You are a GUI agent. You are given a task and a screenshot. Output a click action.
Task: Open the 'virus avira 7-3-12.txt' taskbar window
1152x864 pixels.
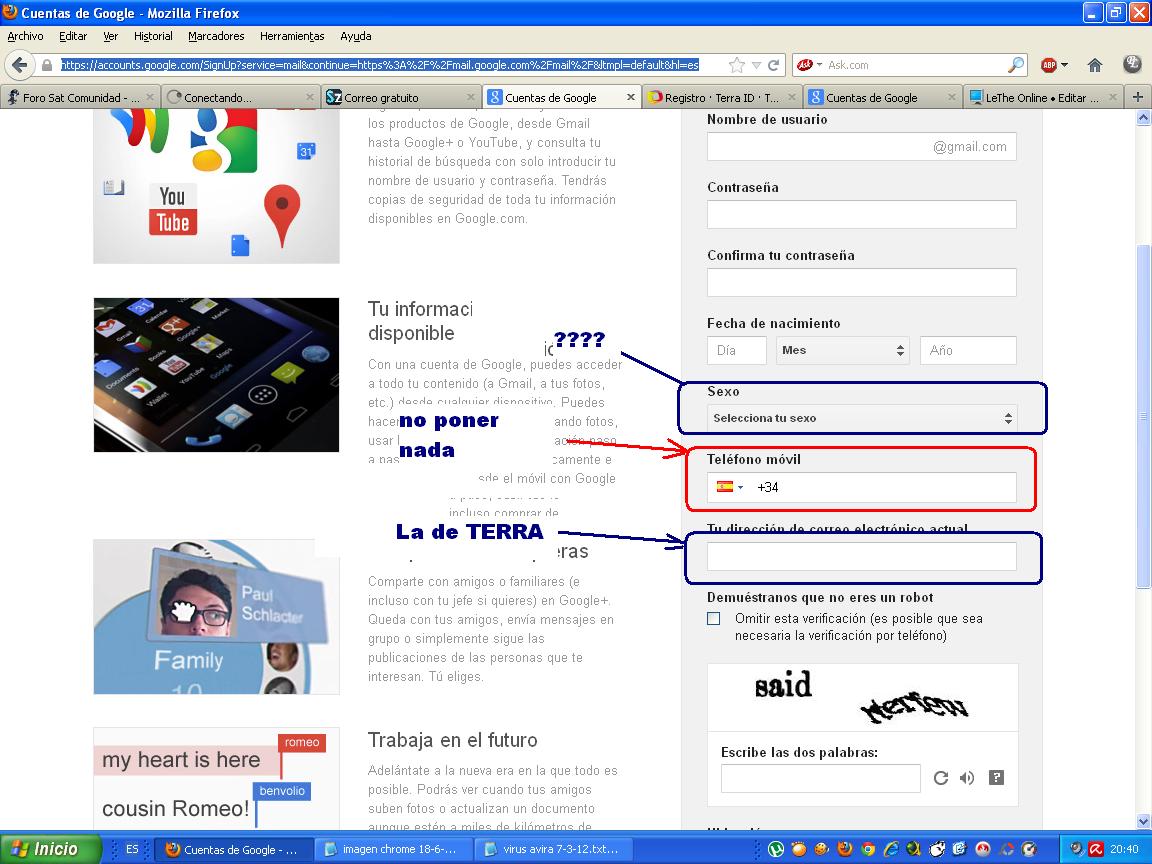click(x=554, y=849)
